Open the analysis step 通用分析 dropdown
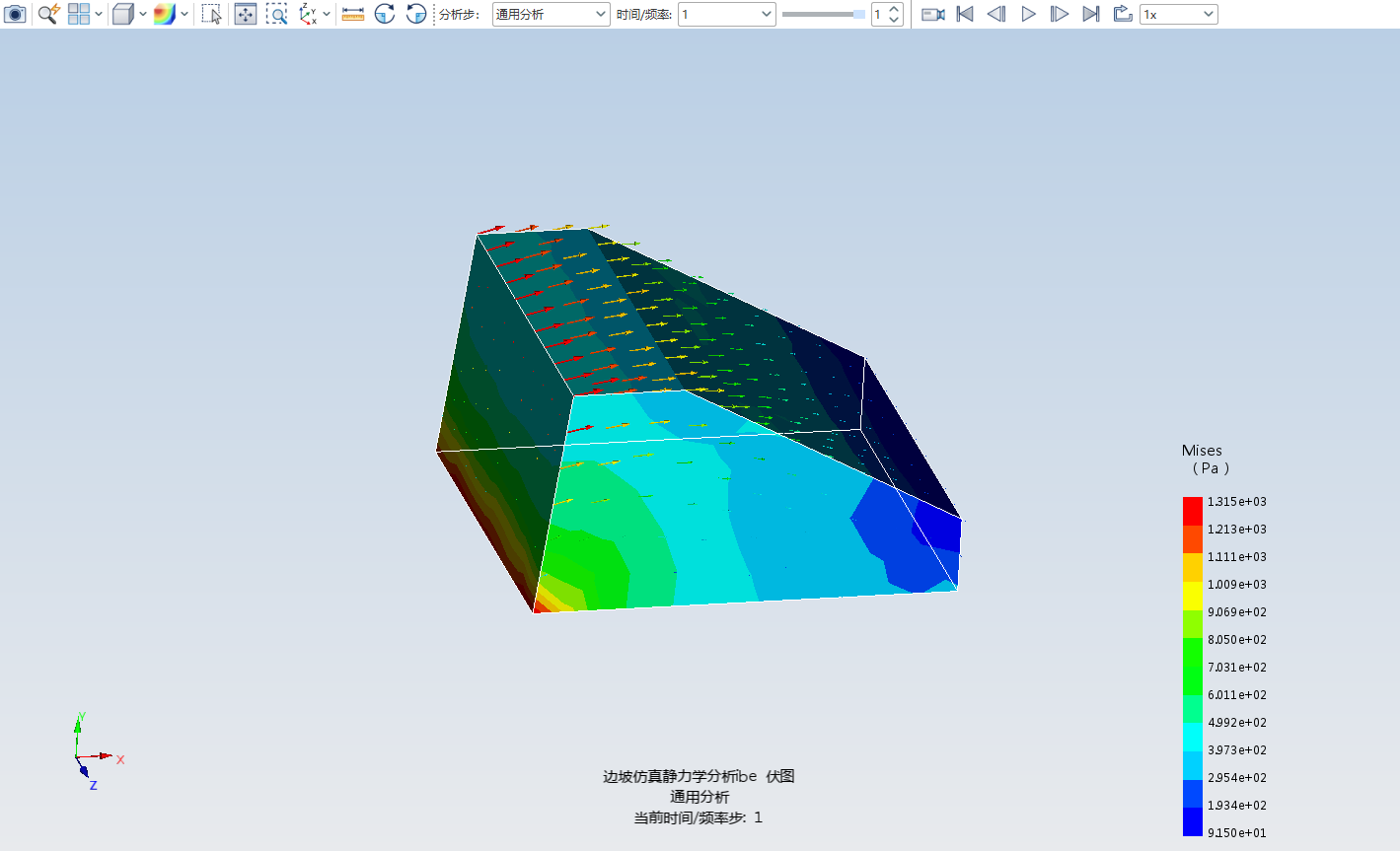This screenshot has height=851, width=1400. click(552, 14)
